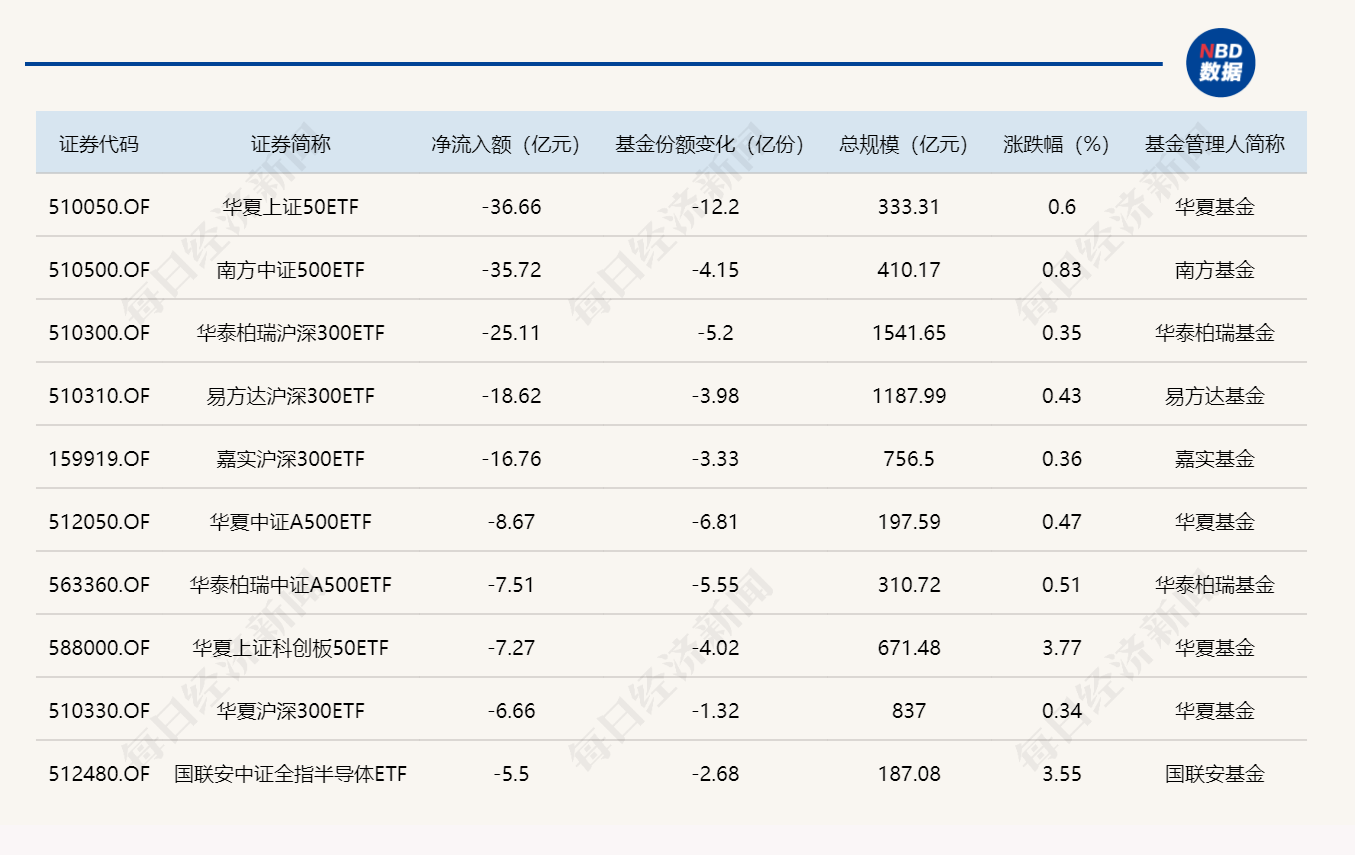Select total size value 1187.99
The image size is (1355, 855).
909,396
